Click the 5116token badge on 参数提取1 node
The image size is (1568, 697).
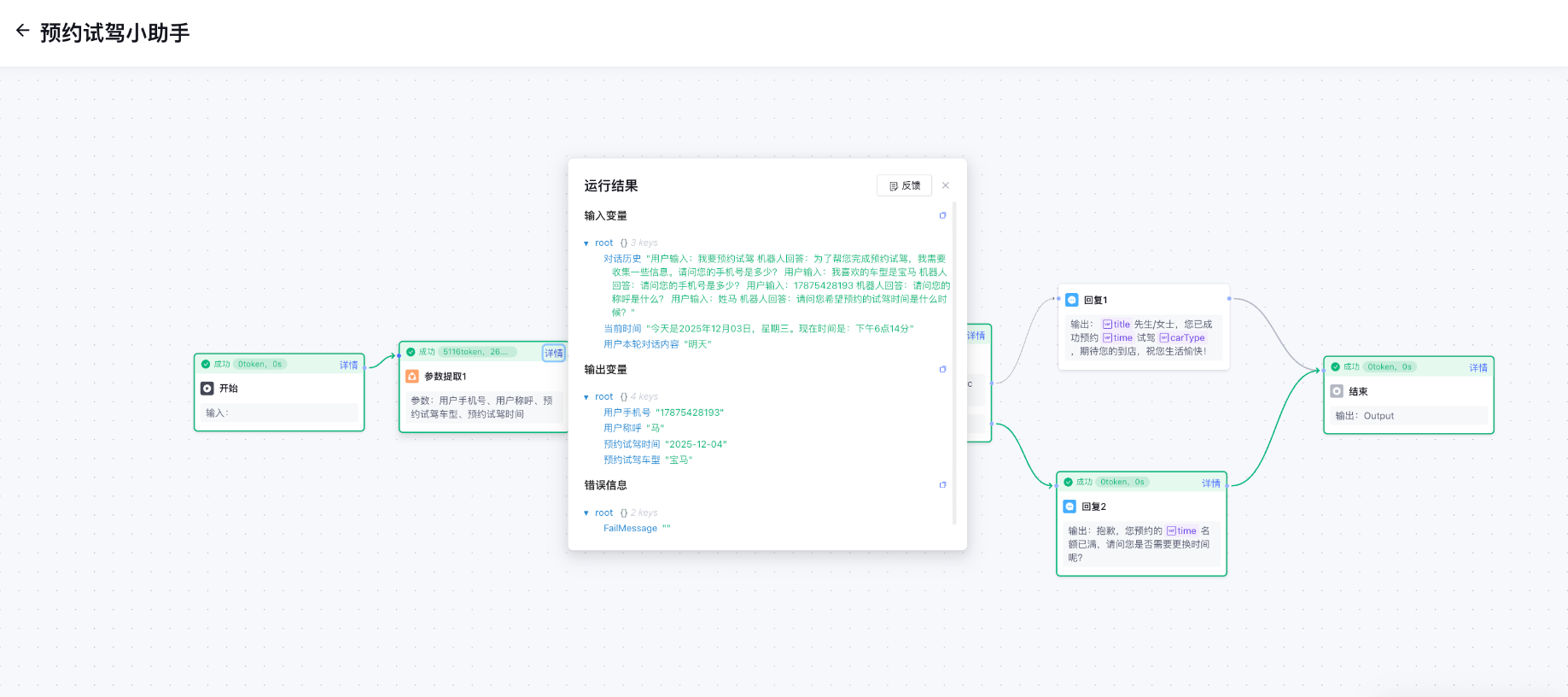coord(477,352)
